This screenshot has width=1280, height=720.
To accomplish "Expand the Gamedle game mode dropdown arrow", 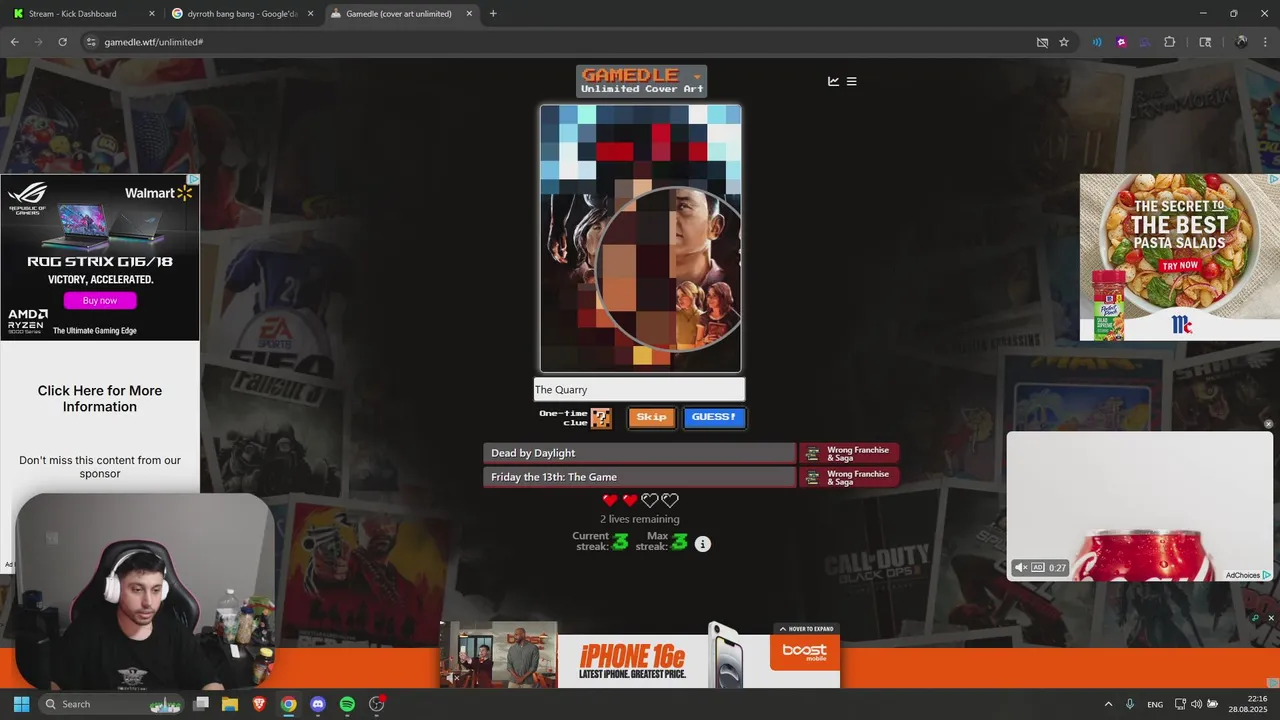I will click(697, 76).
